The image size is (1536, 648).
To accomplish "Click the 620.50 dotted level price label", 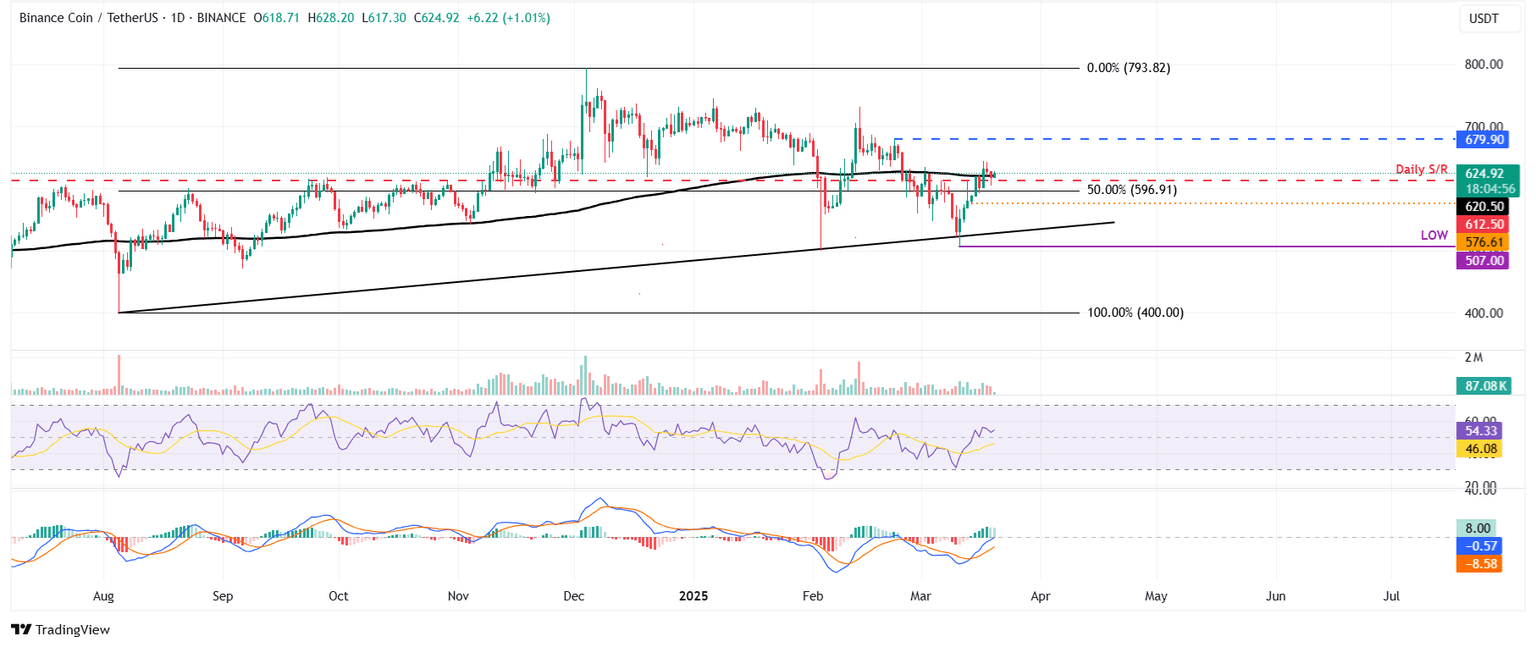I will 1484,205.
